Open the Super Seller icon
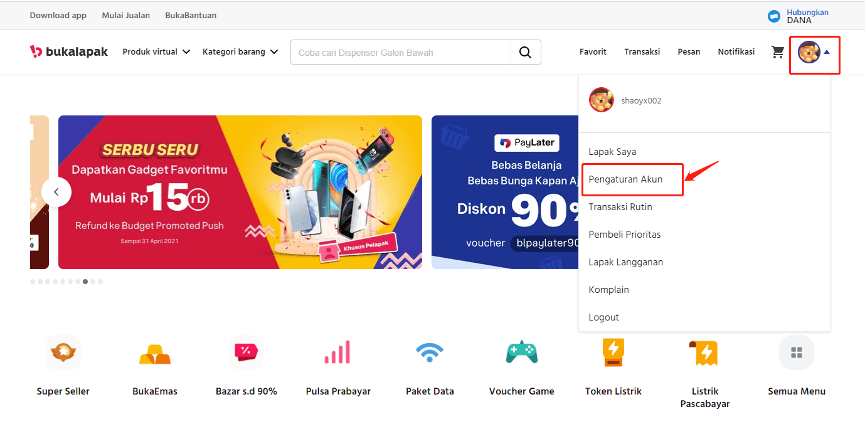Viewport: 866px width, 424px height. point(63,352)
